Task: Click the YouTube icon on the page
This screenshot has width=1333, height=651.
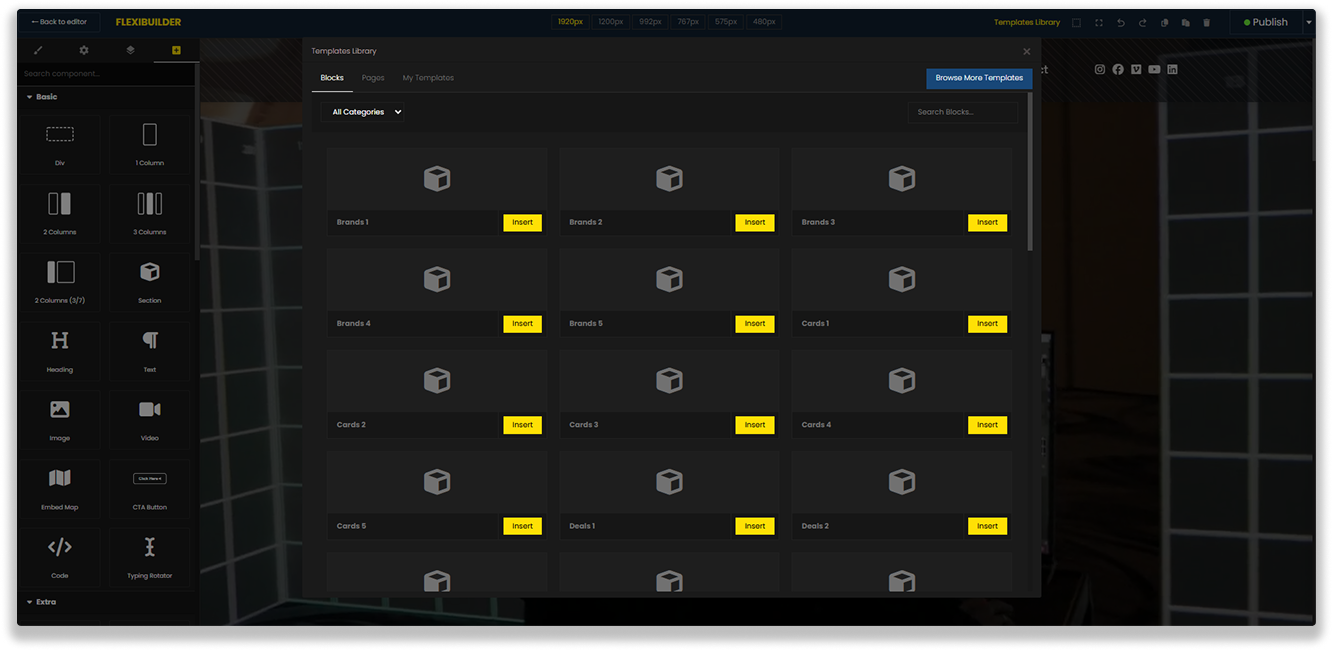Action: [x=1154, y=69]
